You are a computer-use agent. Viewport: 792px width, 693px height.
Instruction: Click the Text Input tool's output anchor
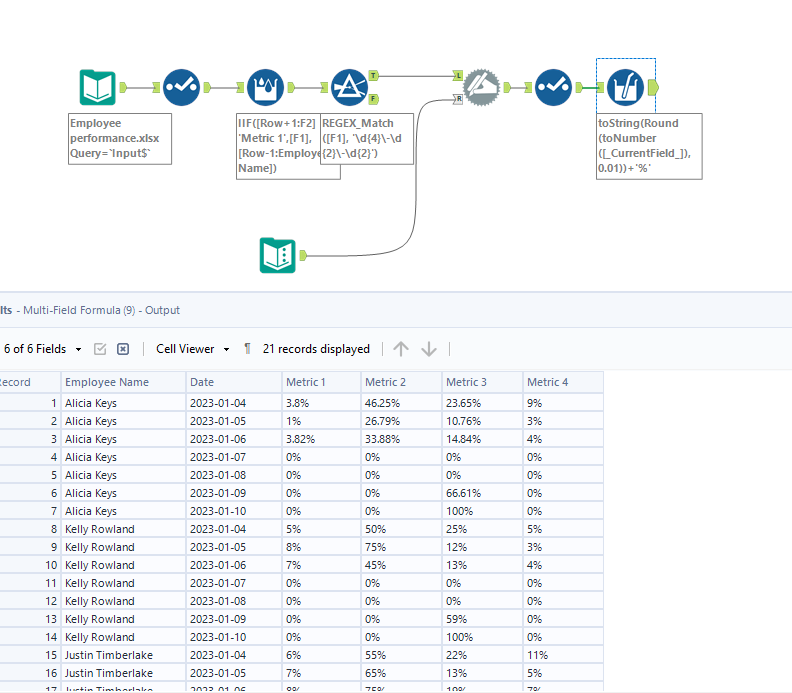[303, 256]
